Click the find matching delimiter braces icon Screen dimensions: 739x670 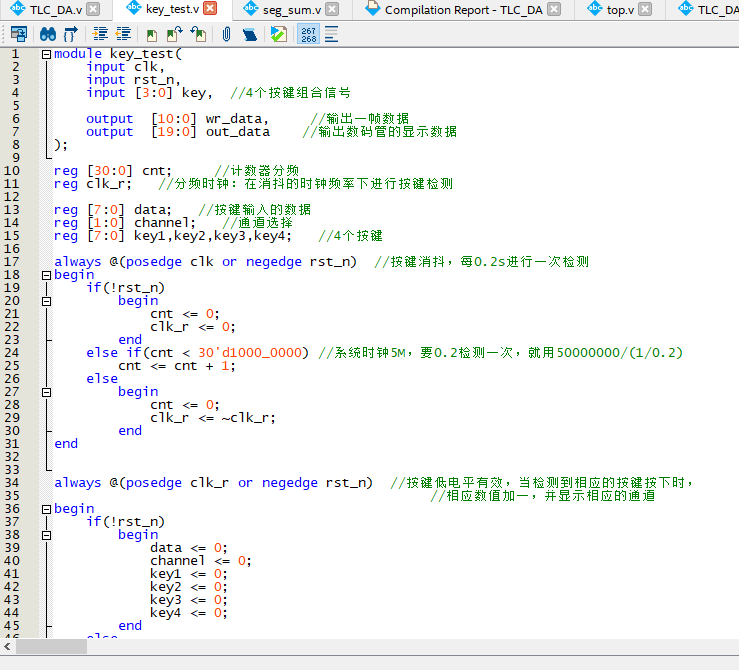71,34
